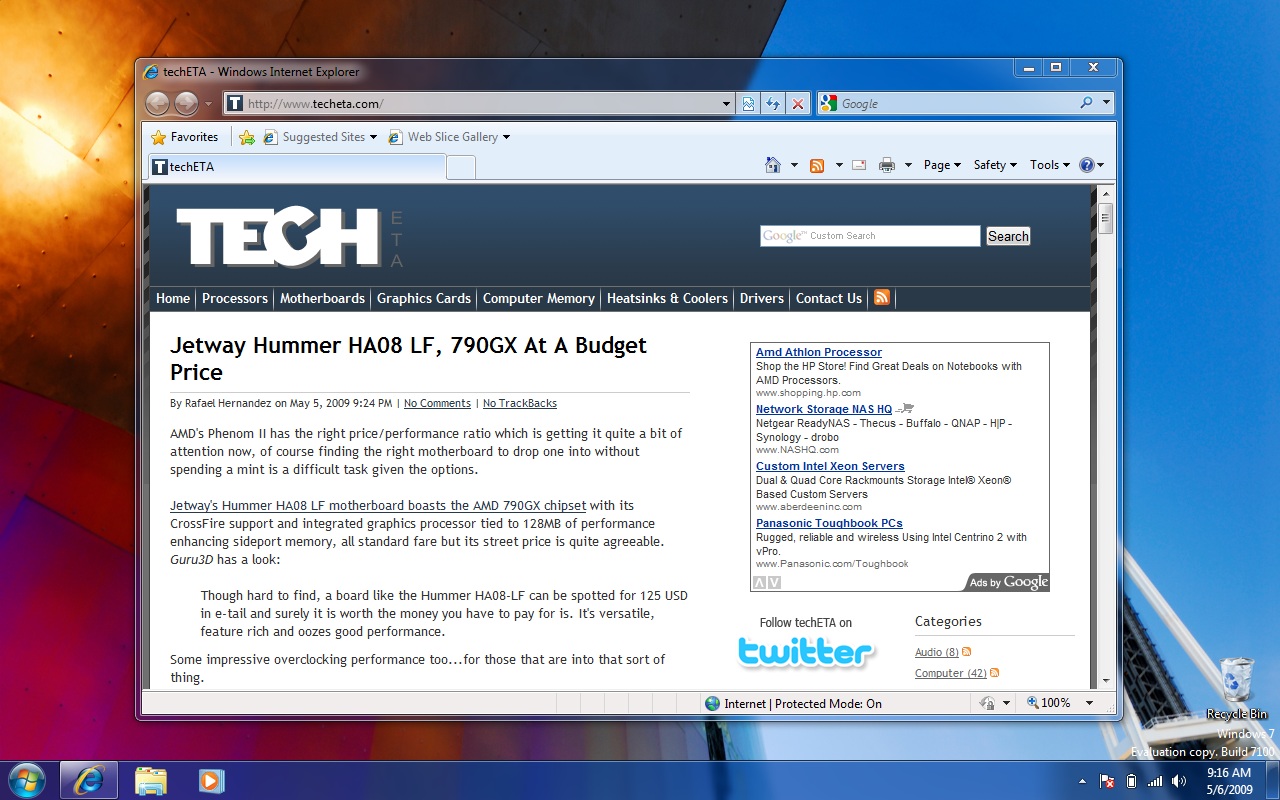Image resolution: width=1280 pixels, height=800 pixels.
Task: Click the TECH ETA site logo
Action: point(290,238)
